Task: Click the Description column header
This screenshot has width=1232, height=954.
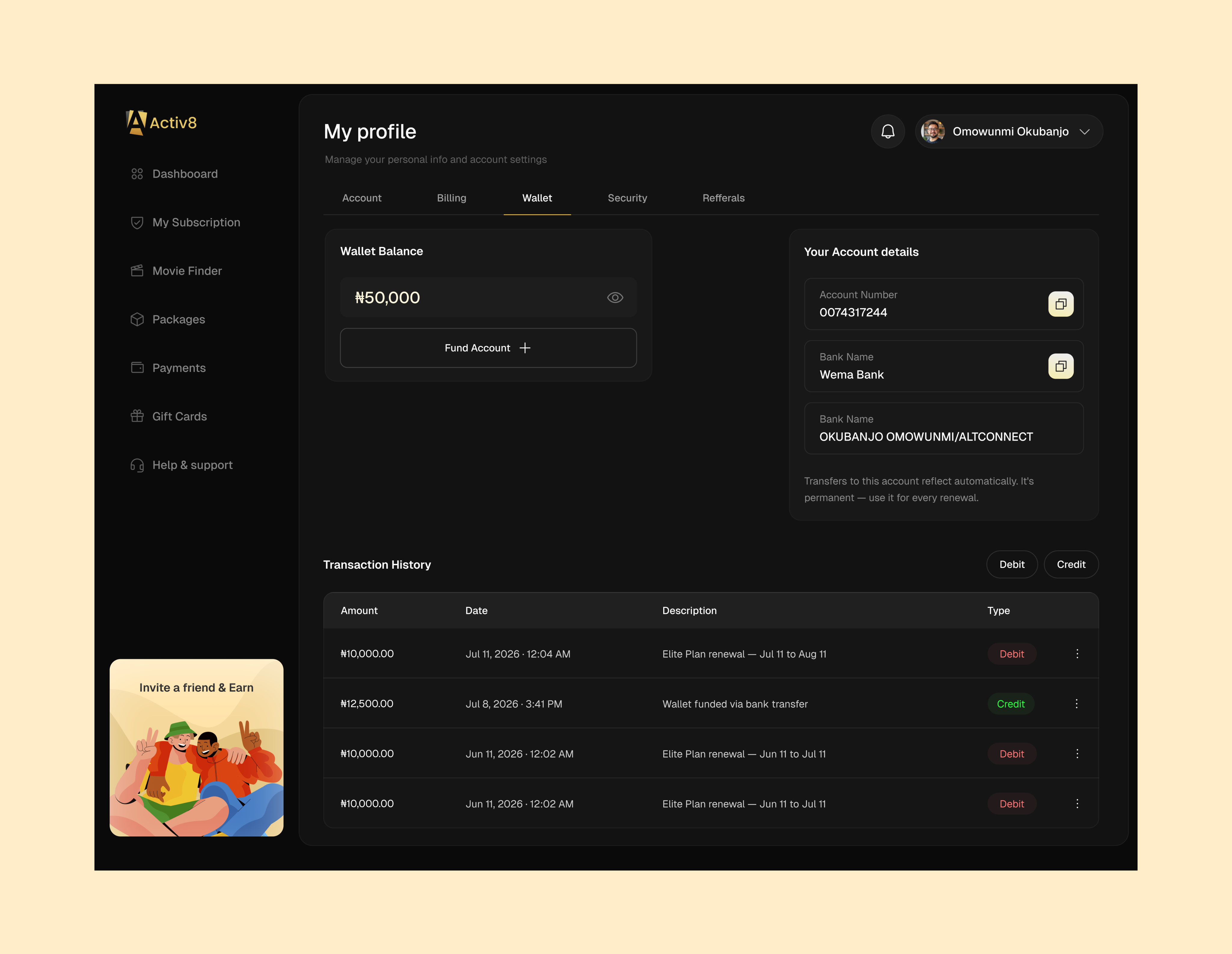Action: click(689, 611)
